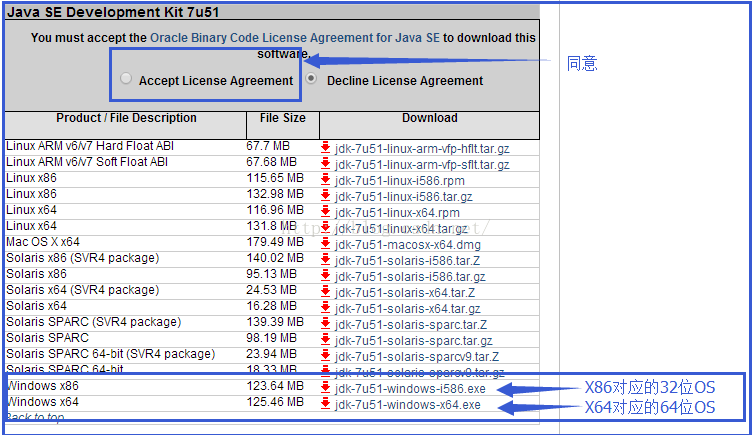This screenshot has height=435, width=752.
Task: Click the Back to top link
Action: point(35,417)
